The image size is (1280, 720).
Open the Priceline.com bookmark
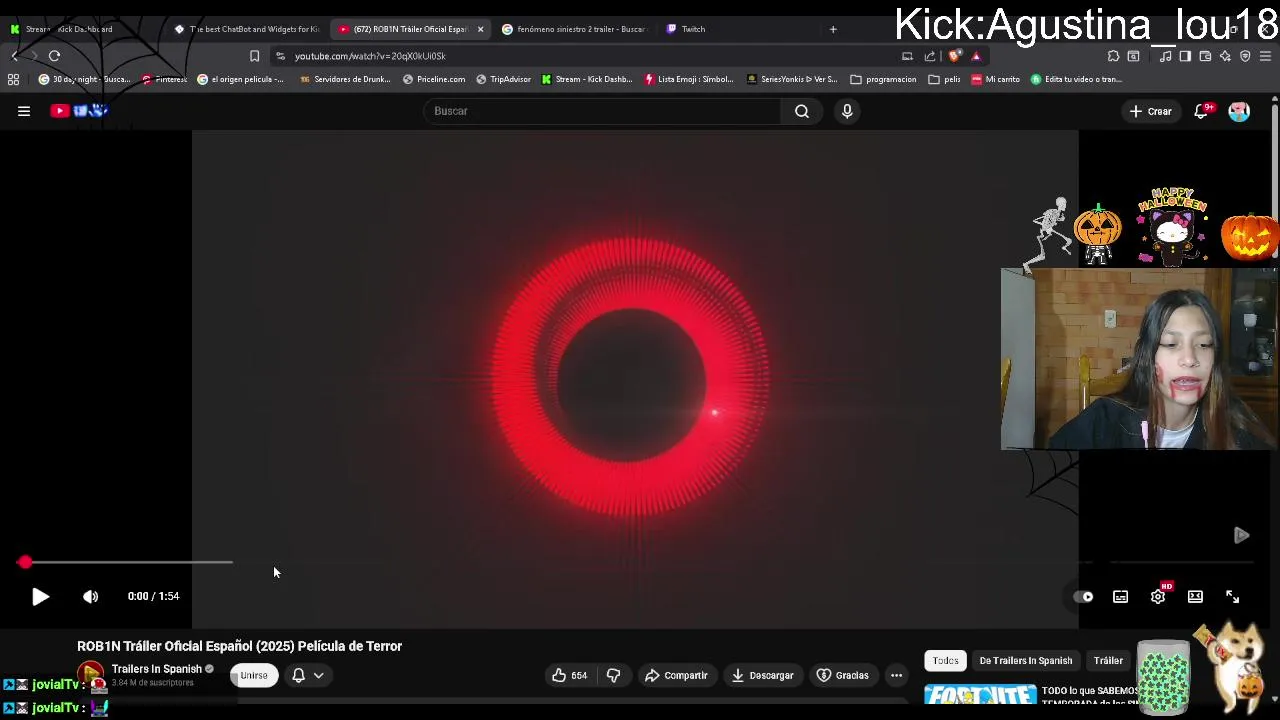coord(433,79)
